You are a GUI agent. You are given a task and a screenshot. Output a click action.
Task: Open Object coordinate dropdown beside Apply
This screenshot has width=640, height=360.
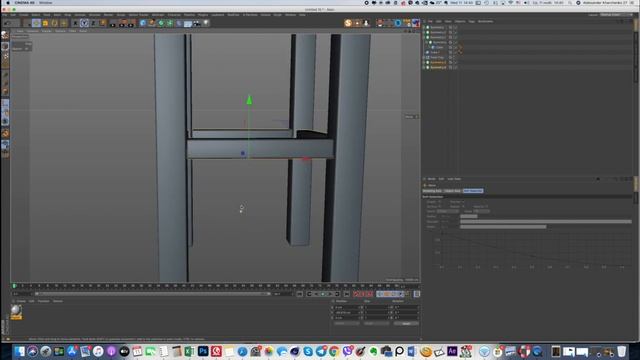[347, 323]
